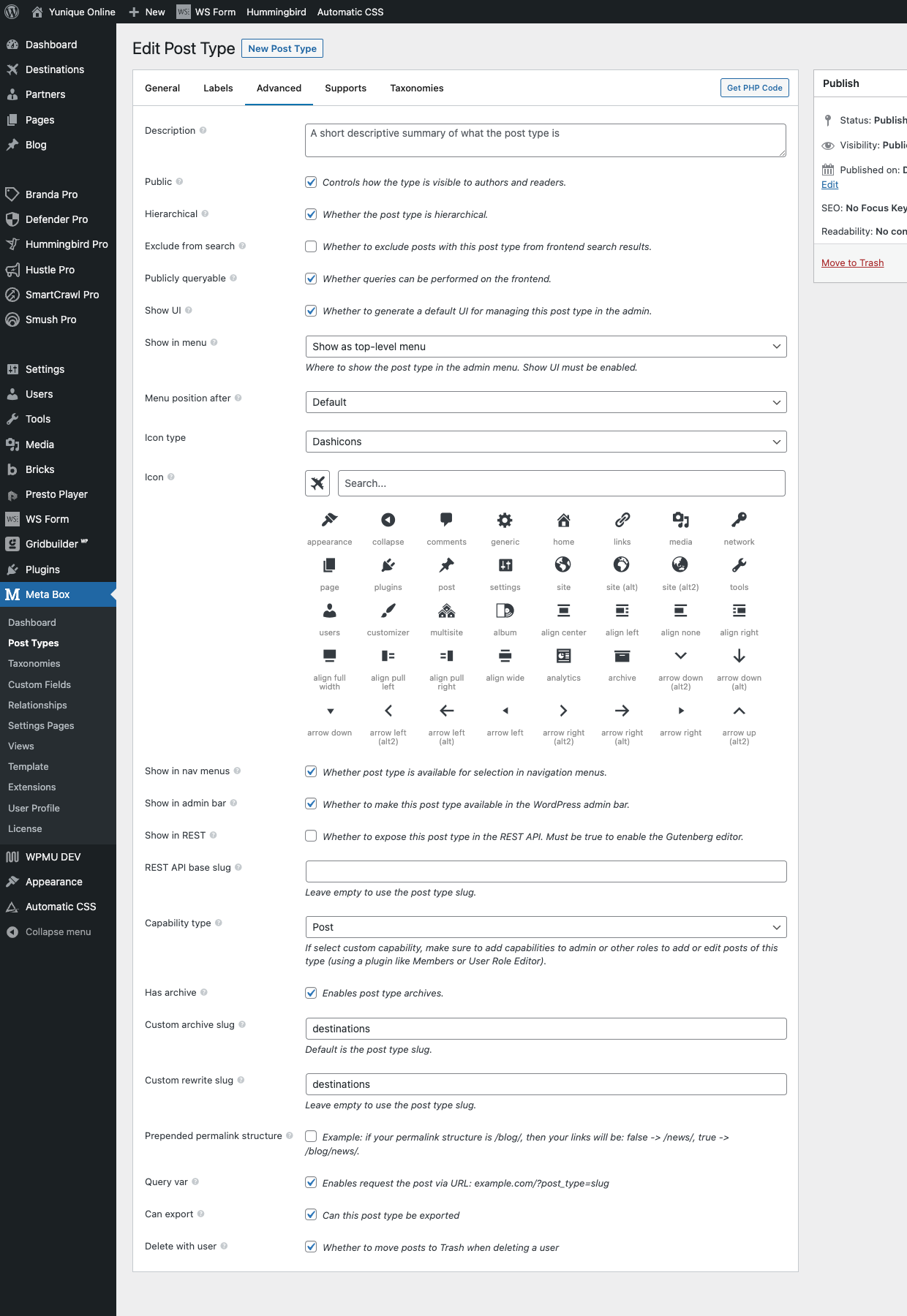Select the users dashicon in the grid
Image resolution: width=907 pixels, height=1316 pixels.
tap(329, 610)
